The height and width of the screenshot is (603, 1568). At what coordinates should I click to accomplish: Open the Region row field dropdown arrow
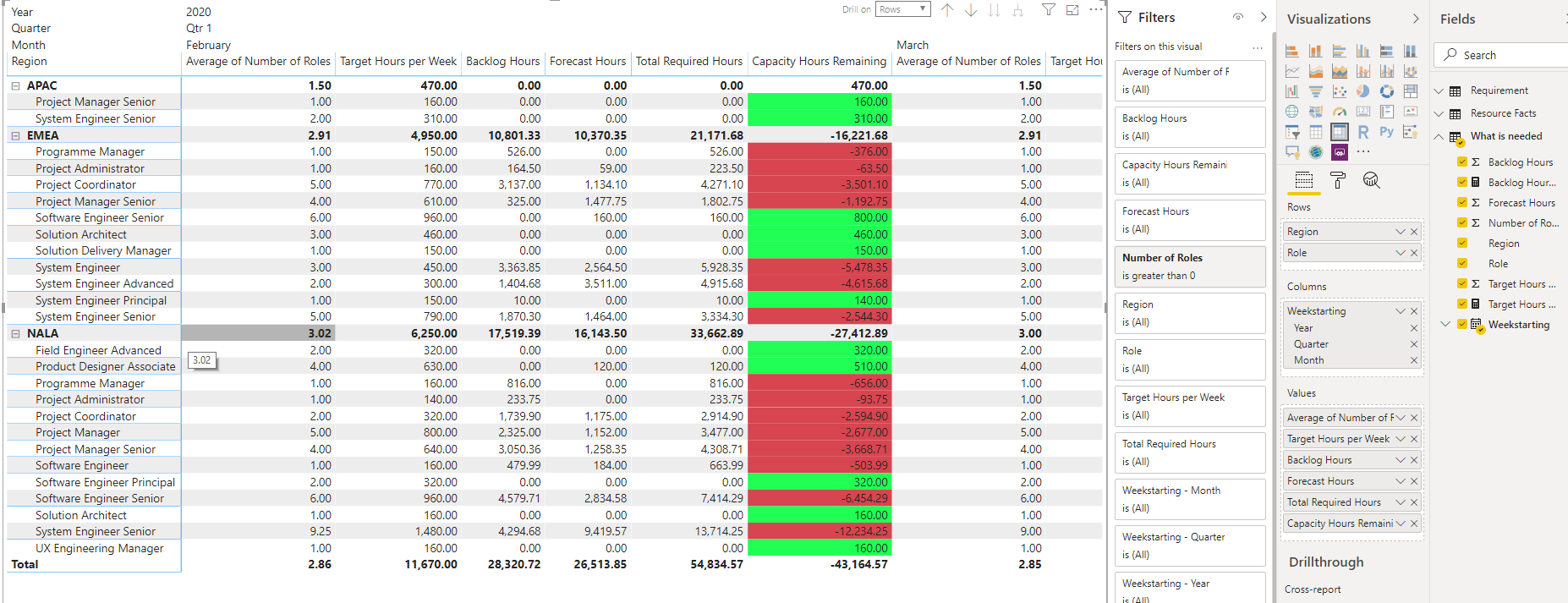(x=1401, y=232)
